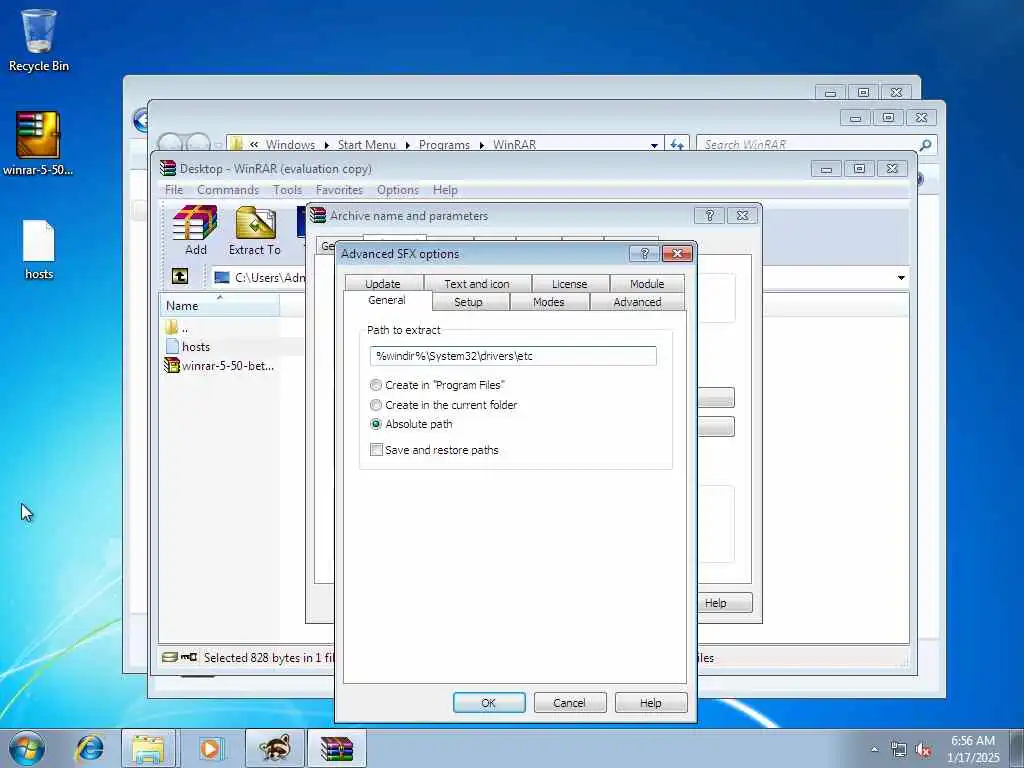Click the muted volume tray icon

pos(923,750)
